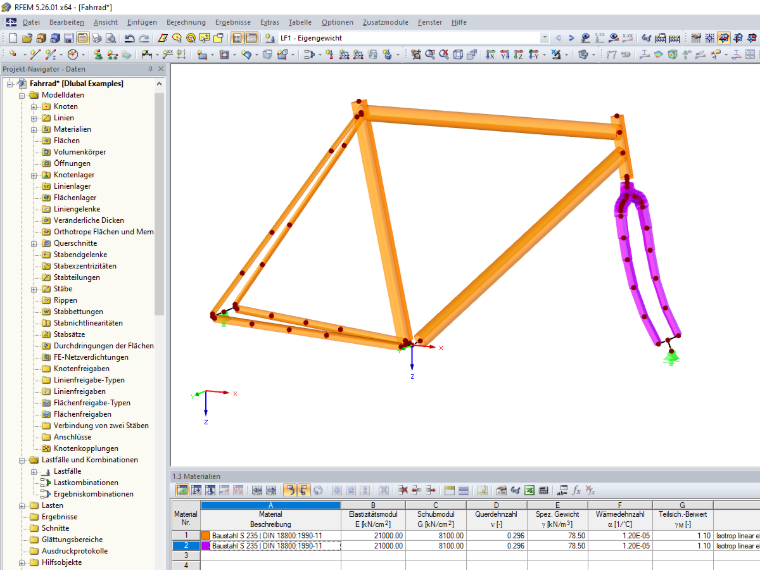Toggle the highlighted window layout button

click(x=83, y=38)
